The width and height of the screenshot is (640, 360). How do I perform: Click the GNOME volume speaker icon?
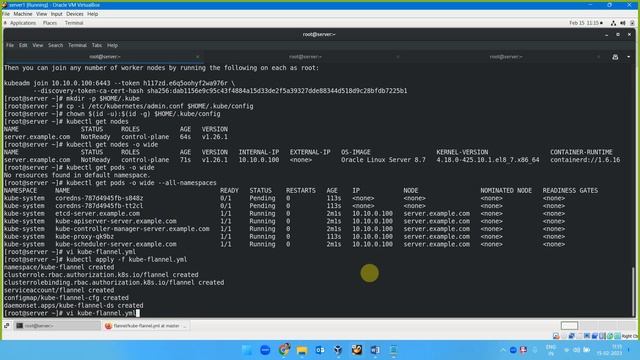pyautogui.click(x=623, y=23)
